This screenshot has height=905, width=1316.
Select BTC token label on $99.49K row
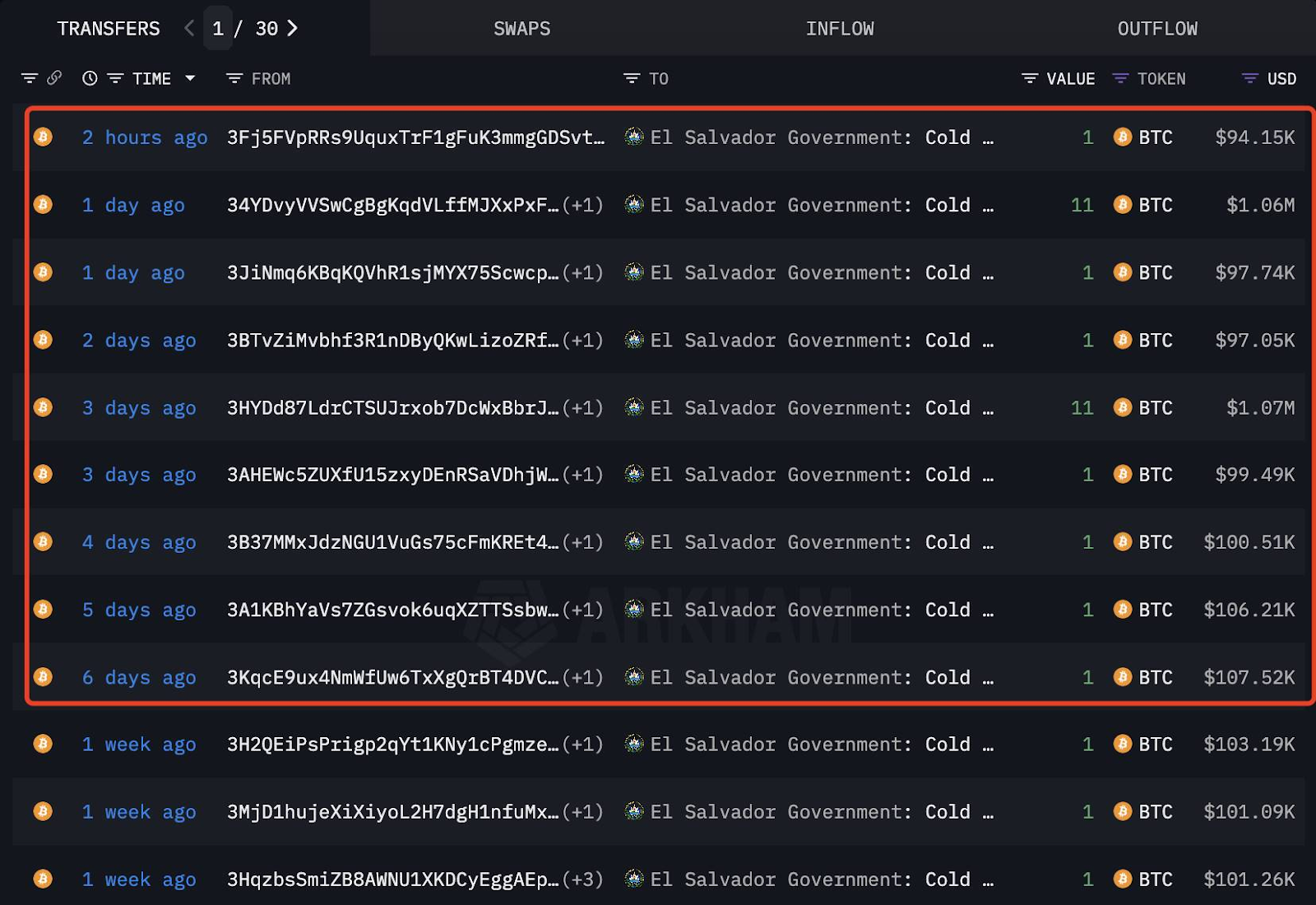(1156, 475)
